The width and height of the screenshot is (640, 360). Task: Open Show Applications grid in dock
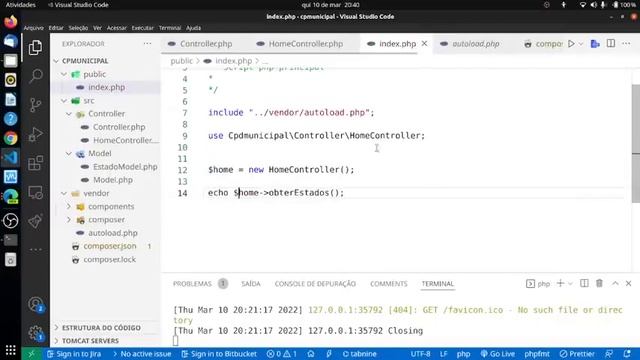(x=11, y=350)
